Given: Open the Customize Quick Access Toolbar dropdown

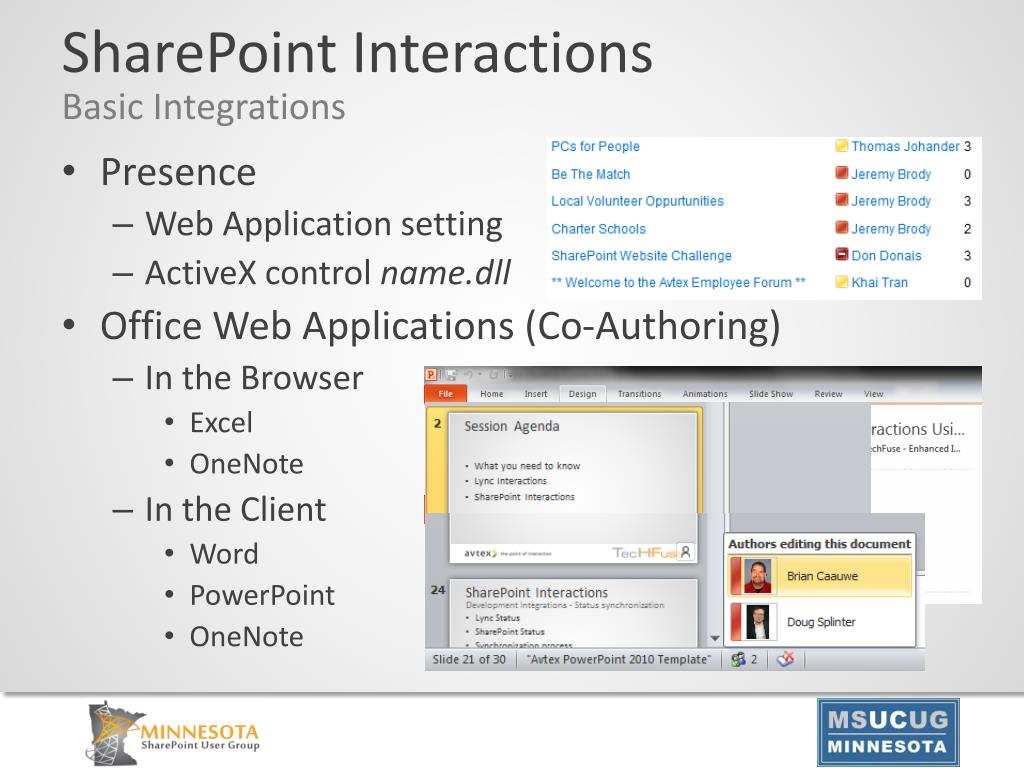Looking at the screenshot, I should (509, 375).
